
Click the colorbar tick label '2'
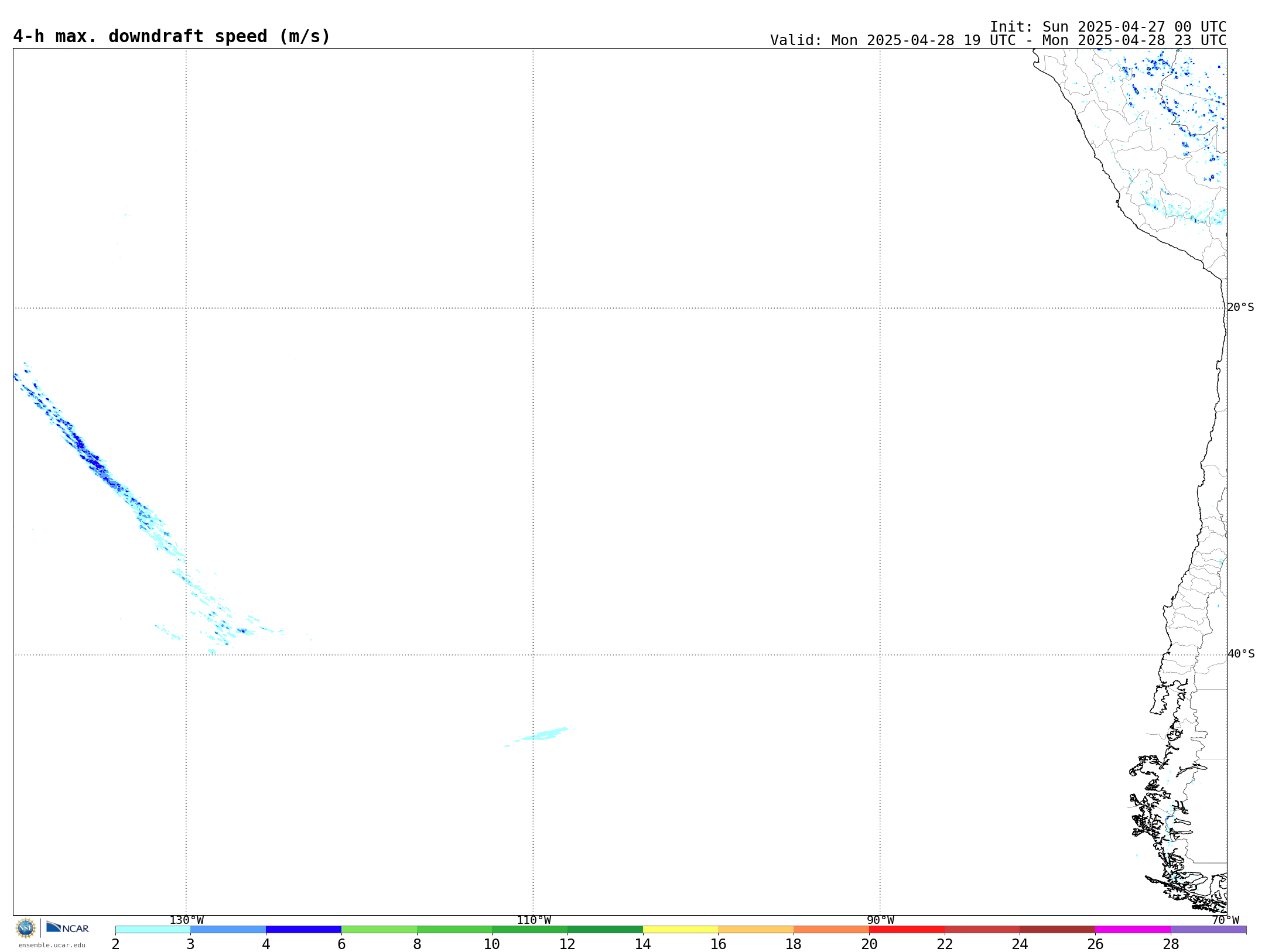pos(115,944)
